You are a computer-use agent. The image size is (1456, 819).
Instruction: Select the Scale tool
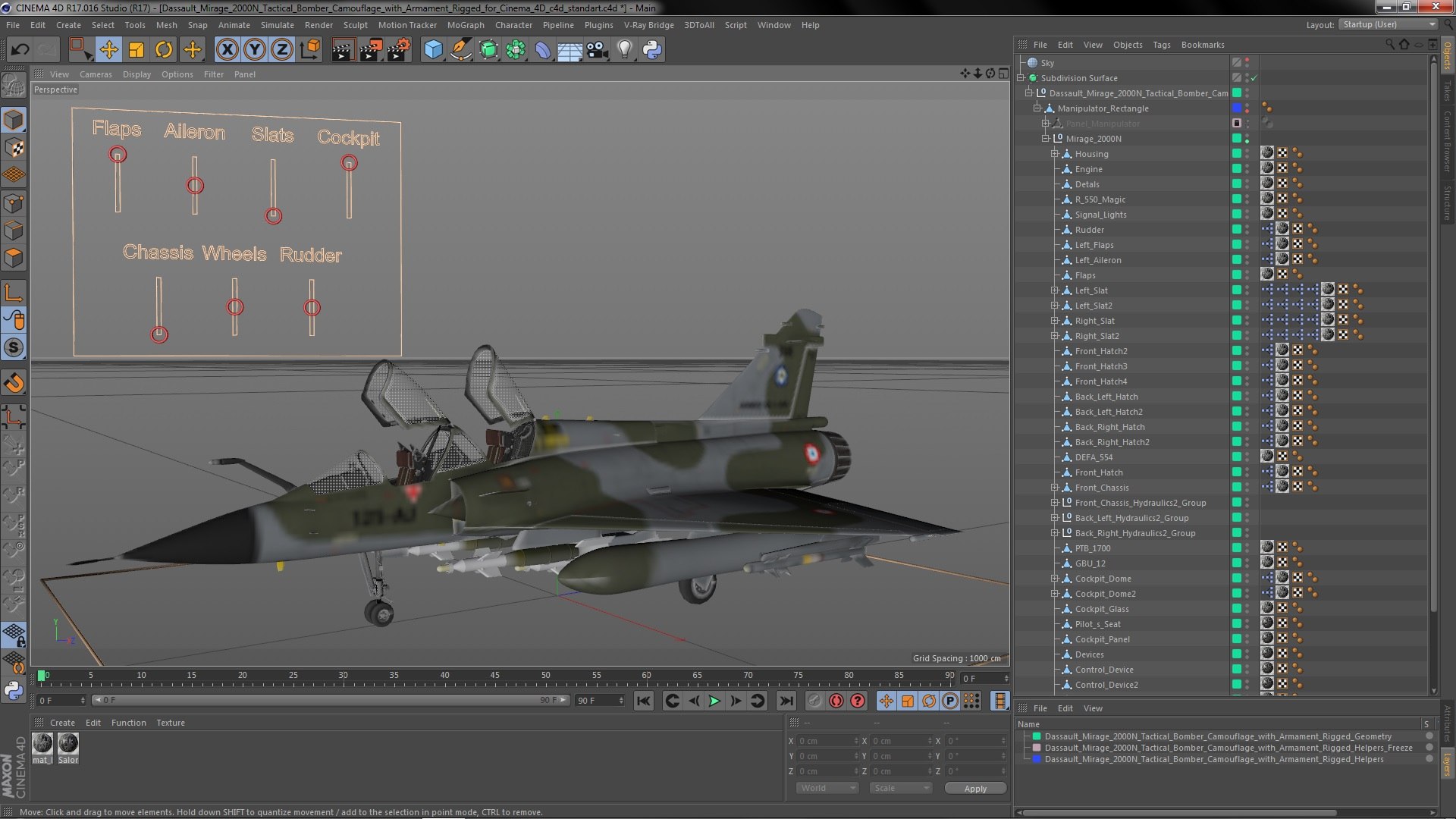pos(136,50)
